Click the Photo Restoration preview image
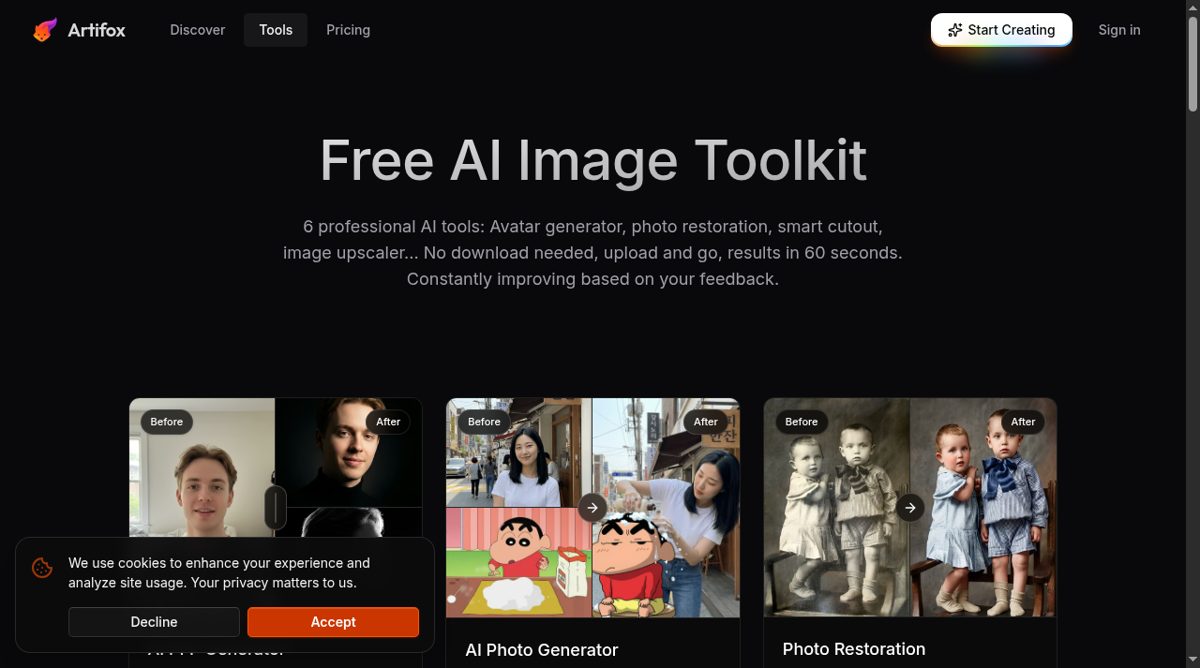Image resolution: width=1200 pixels, height=668 pixels. tap(910, 508)
